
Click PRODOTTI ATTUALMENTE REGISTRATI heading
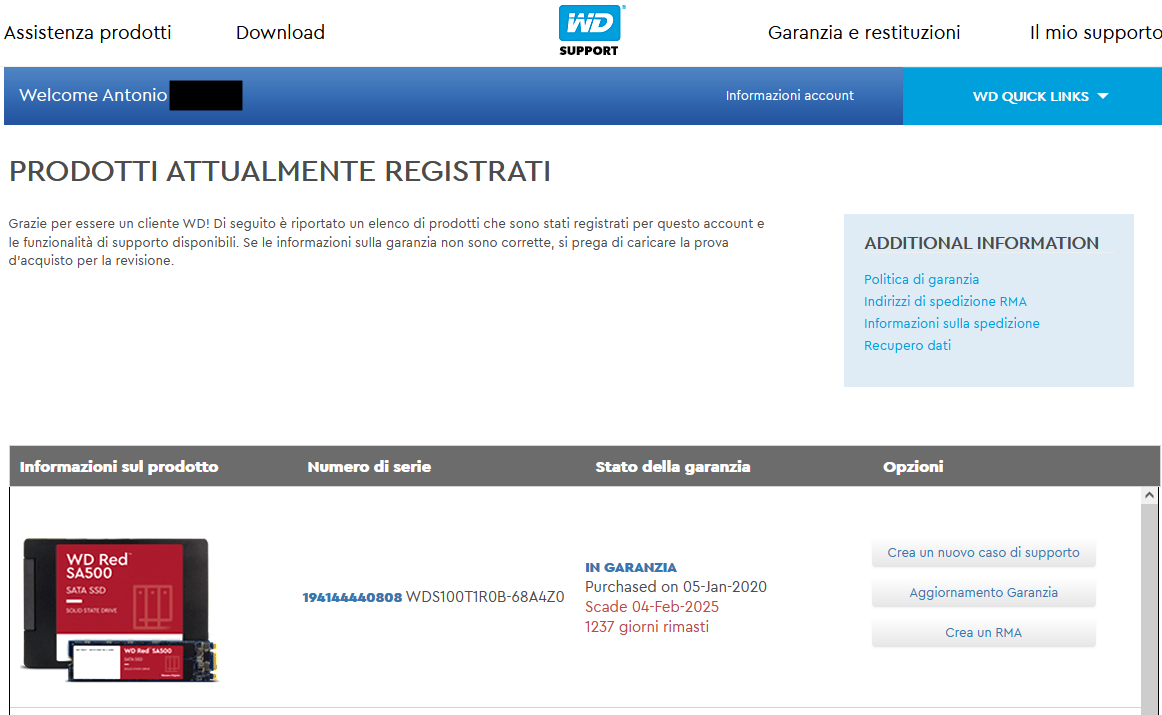click(x=280, y=171)
